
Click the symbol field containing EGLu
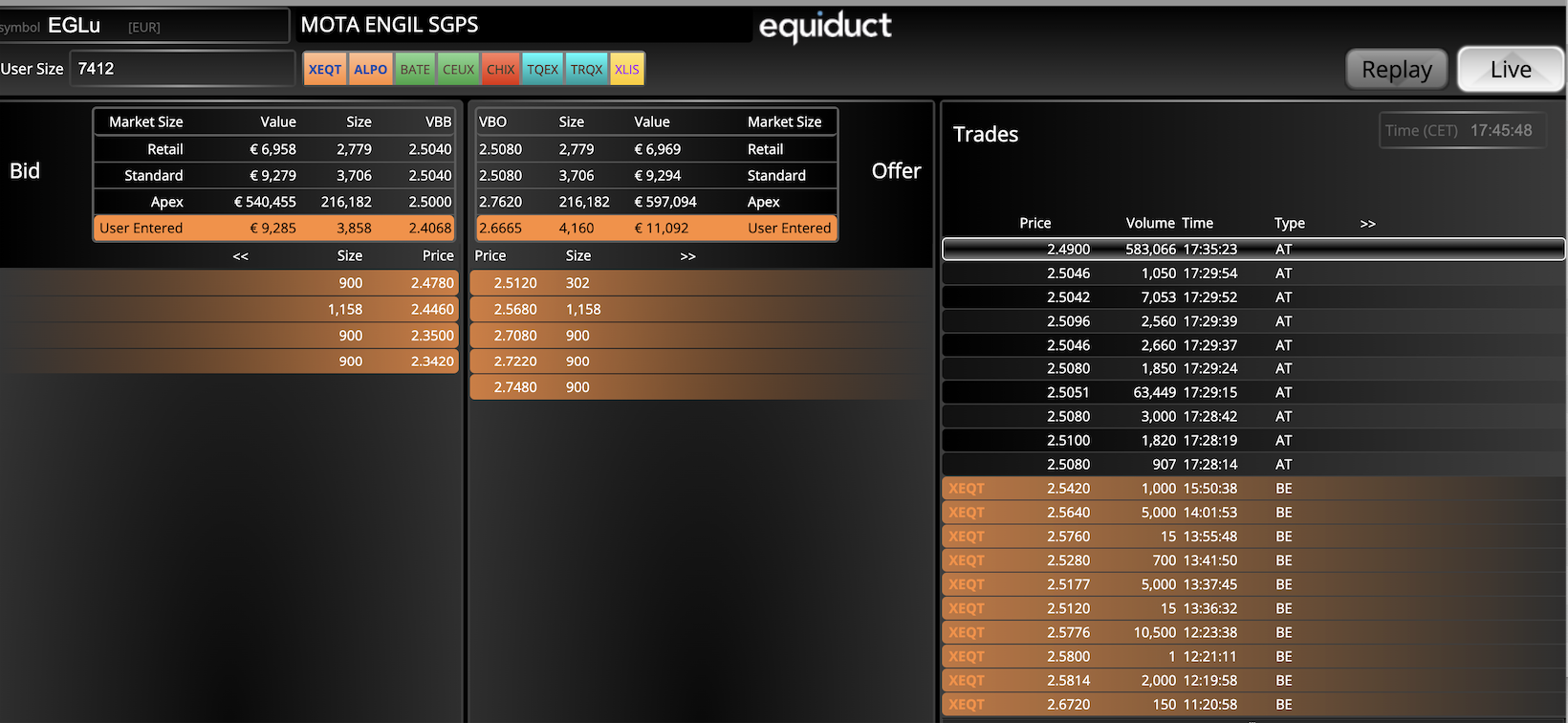point(144,26)
